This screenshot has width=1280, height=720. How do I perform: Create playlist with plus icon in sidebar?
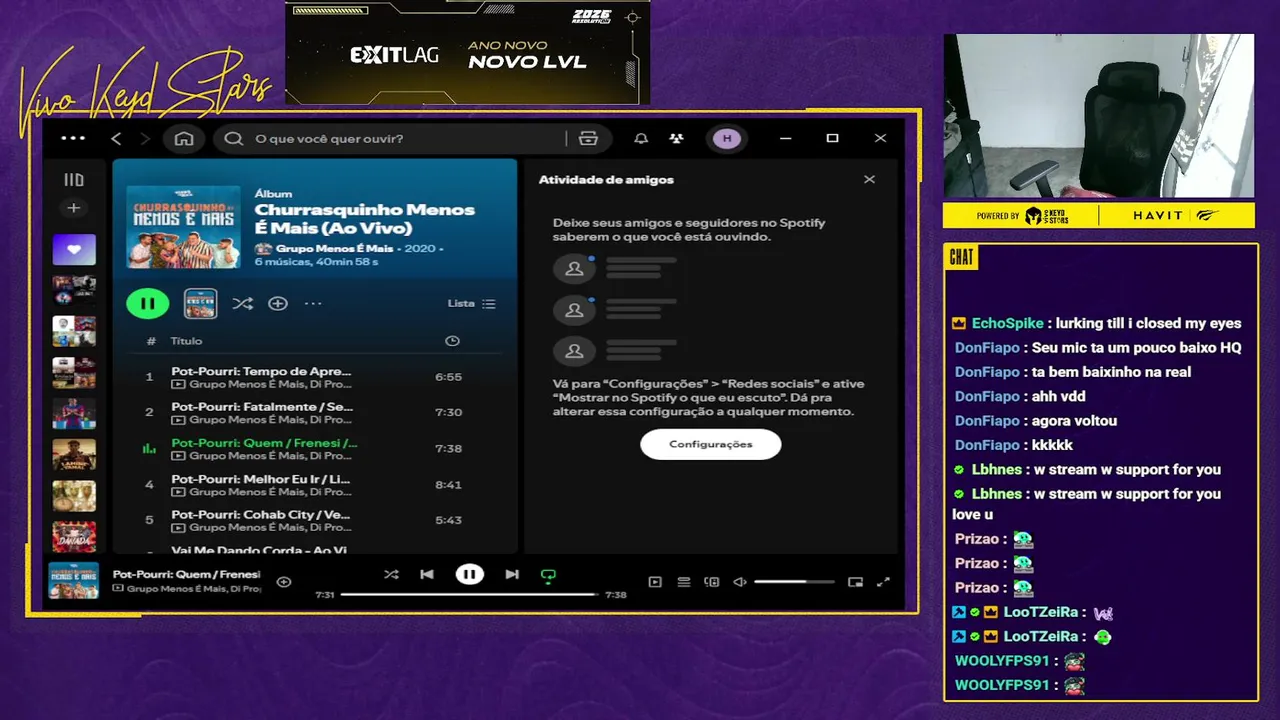pos(73,208)
